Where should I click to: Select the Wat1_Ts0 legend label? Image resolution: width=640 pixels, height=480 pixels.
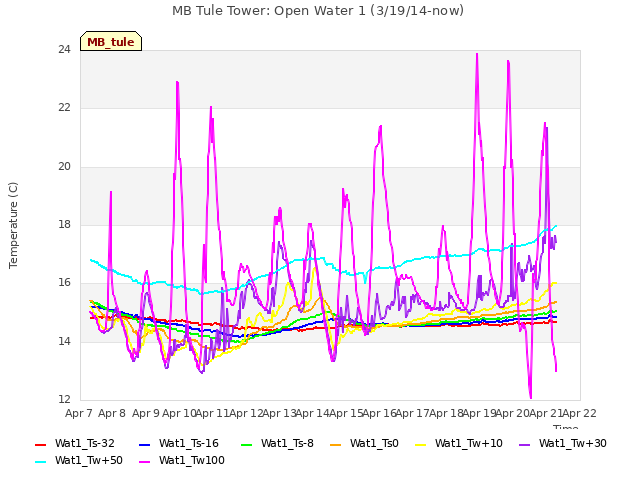point(374,443)
